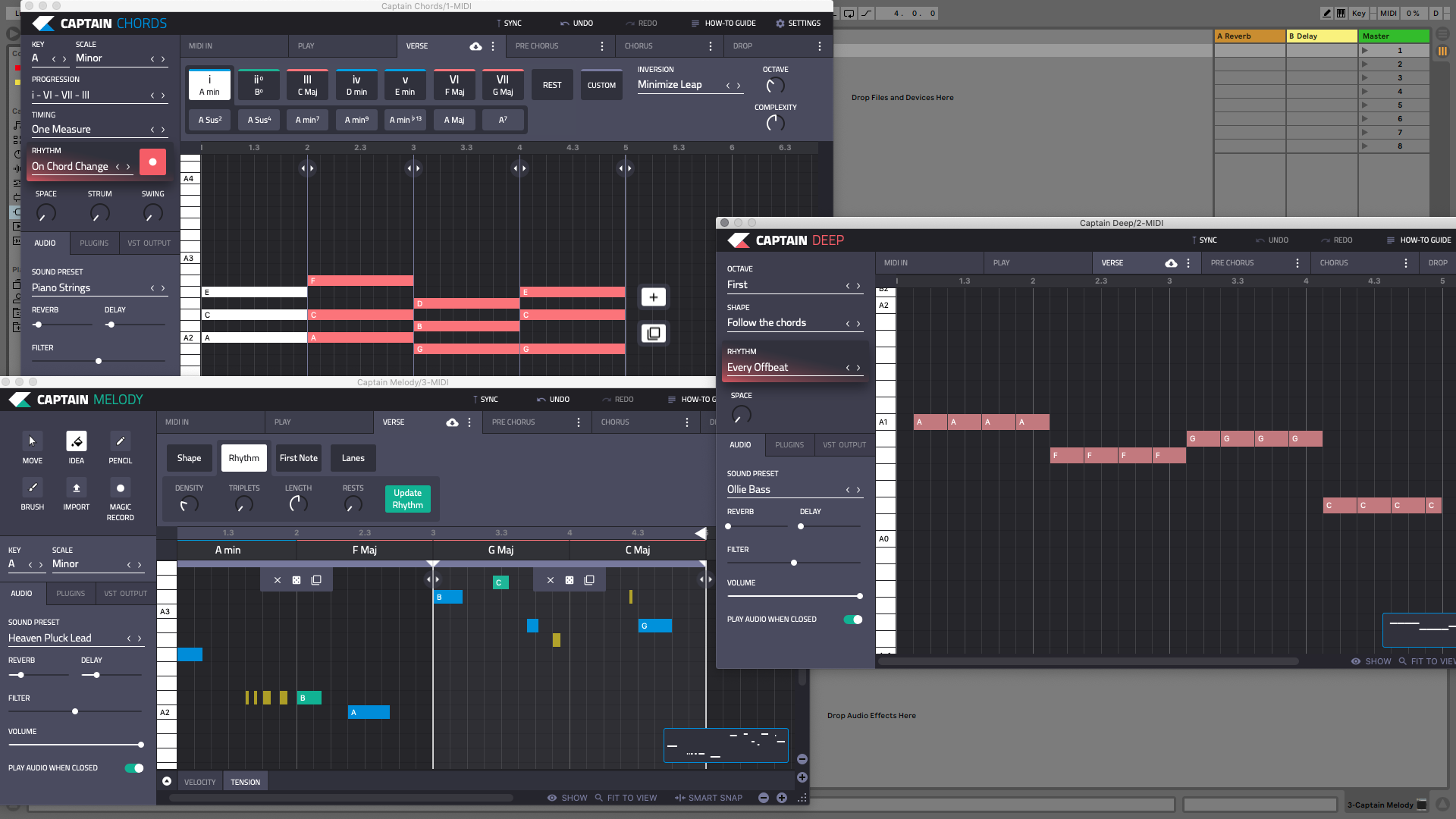The image size is (1456, 819).
Task: Launch Master scene 1 play arrow
Action: click(x=1365, y=51)
